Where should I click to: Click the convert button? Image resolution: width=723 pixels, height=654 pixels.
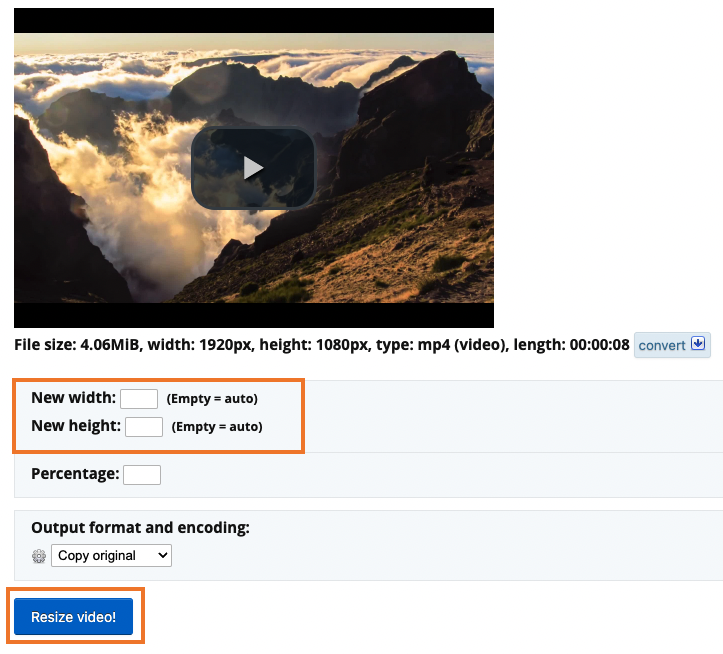[672, 345]
